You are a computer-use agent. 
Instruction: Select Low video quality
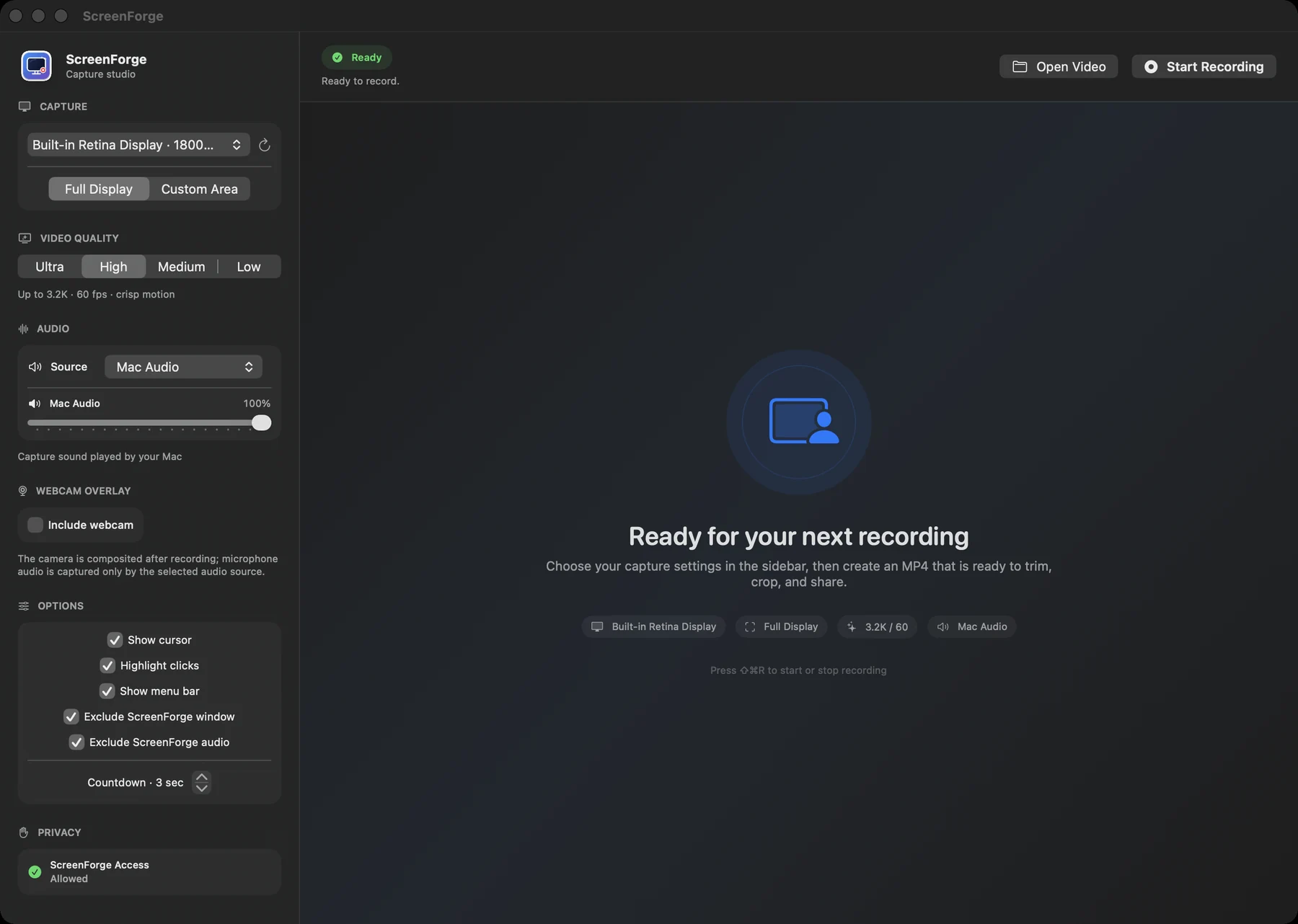[x=249, y=267]
